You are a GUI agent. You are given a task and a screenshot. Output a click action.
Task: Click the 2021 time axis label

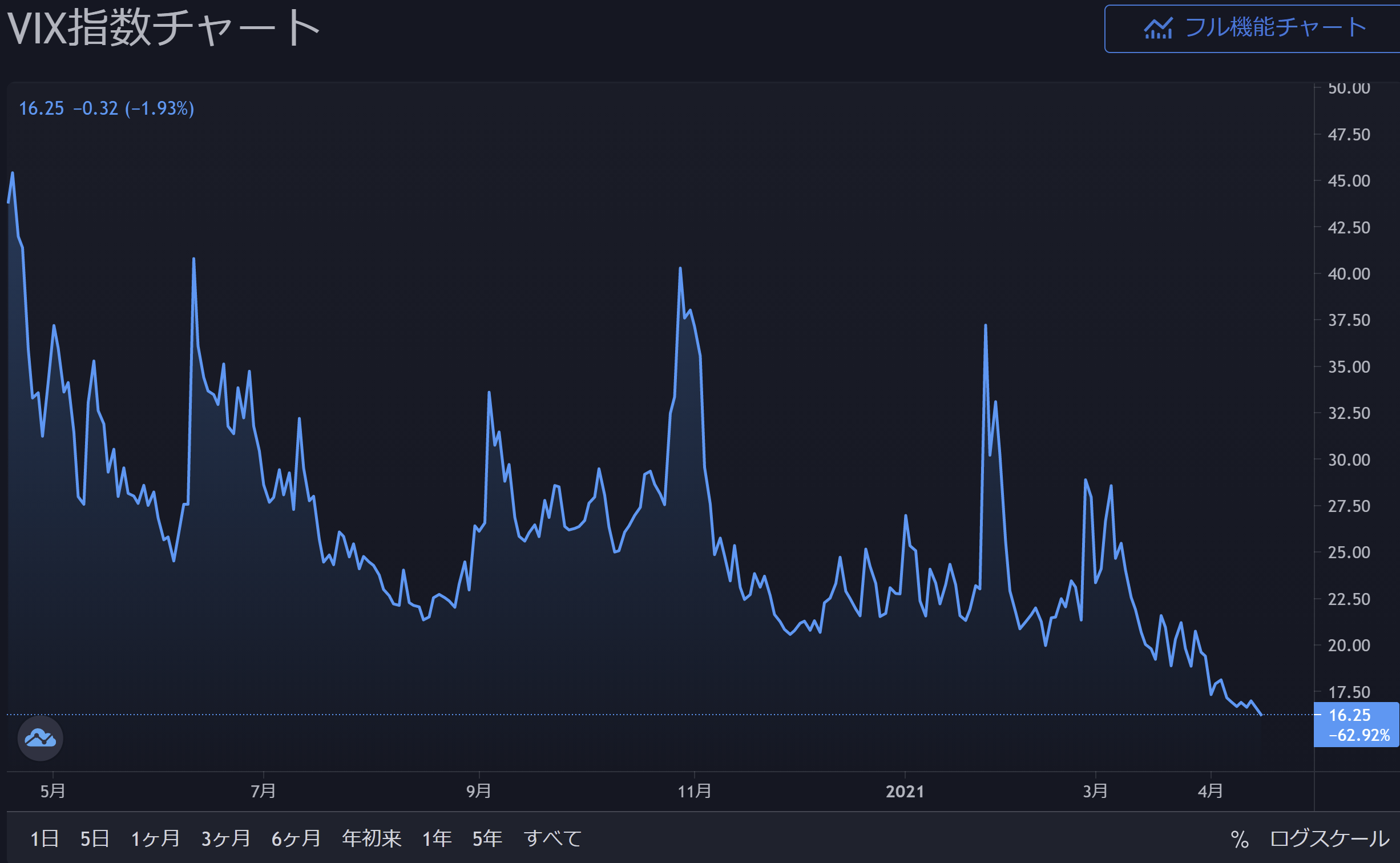[905, 791]
